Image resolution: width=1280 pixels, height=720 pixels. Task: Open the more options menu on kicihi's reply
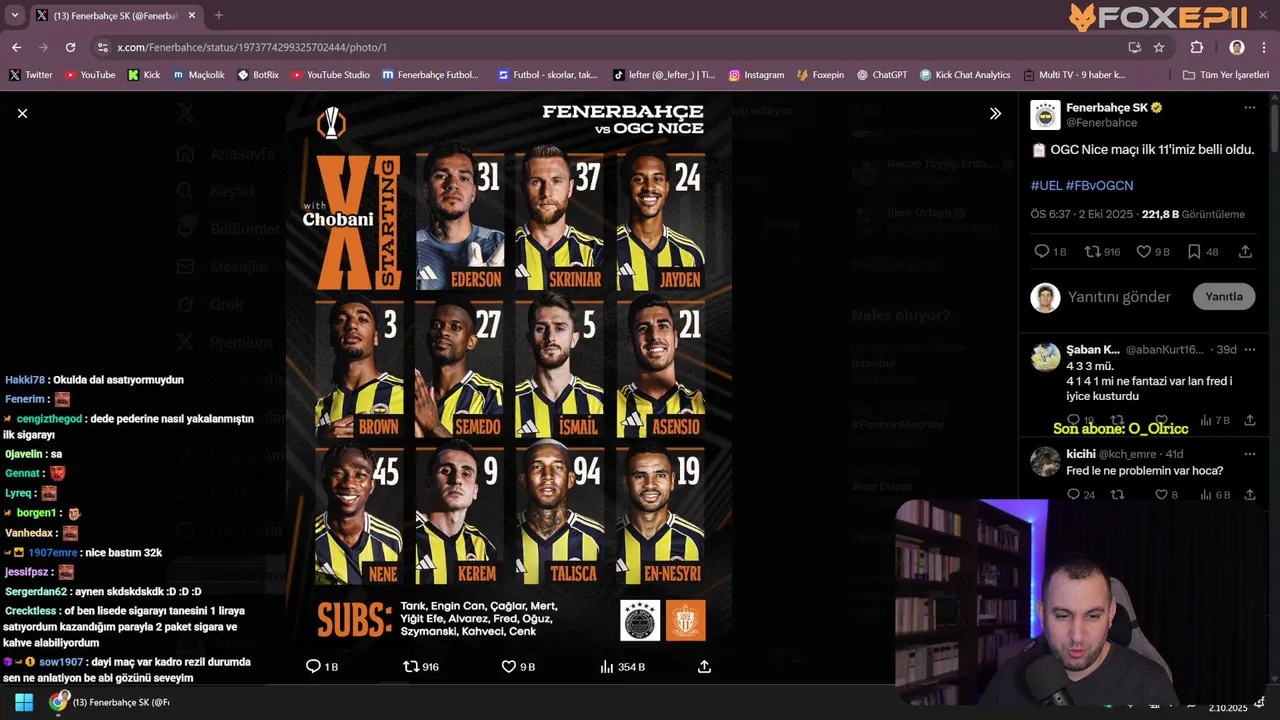1249,454
